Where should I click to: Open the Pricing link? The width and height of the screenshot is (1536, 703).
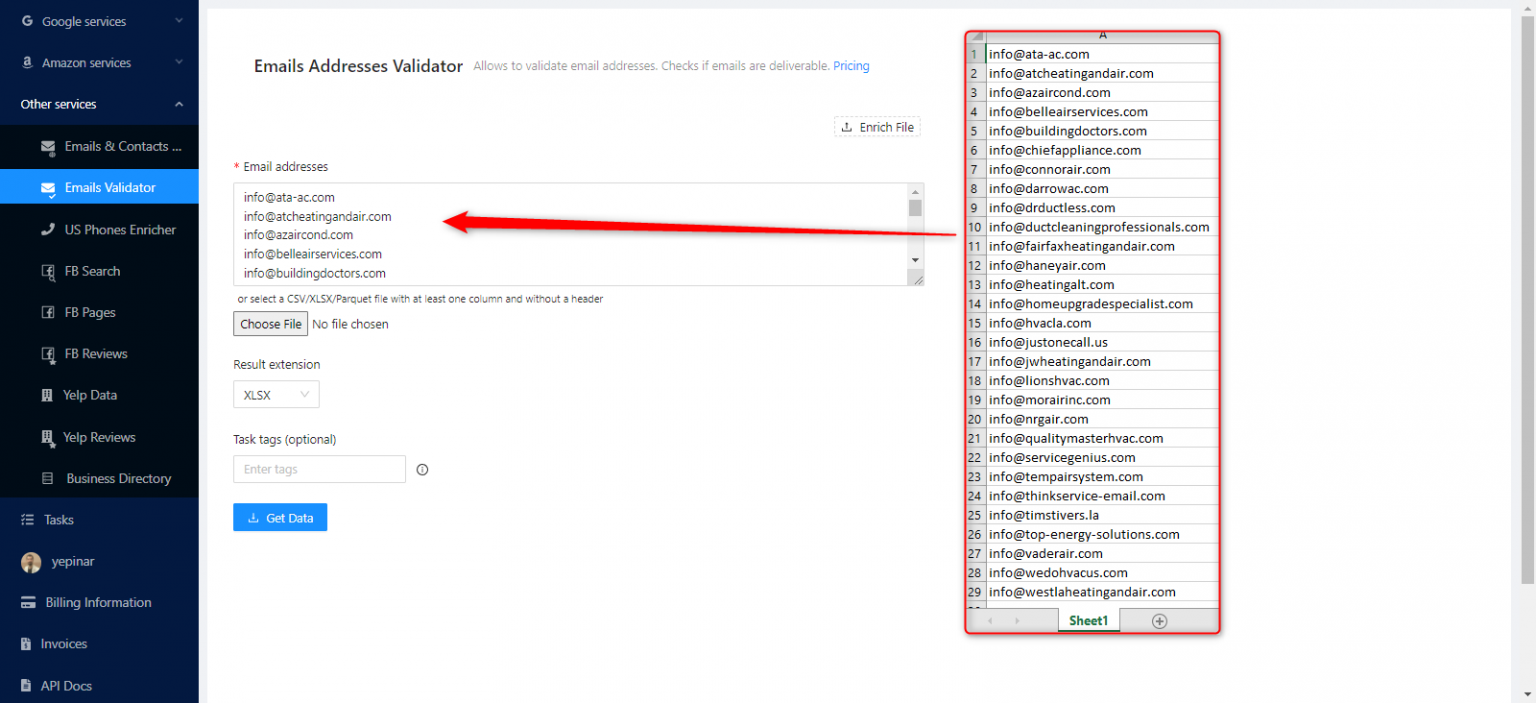(x=851, y=65)
